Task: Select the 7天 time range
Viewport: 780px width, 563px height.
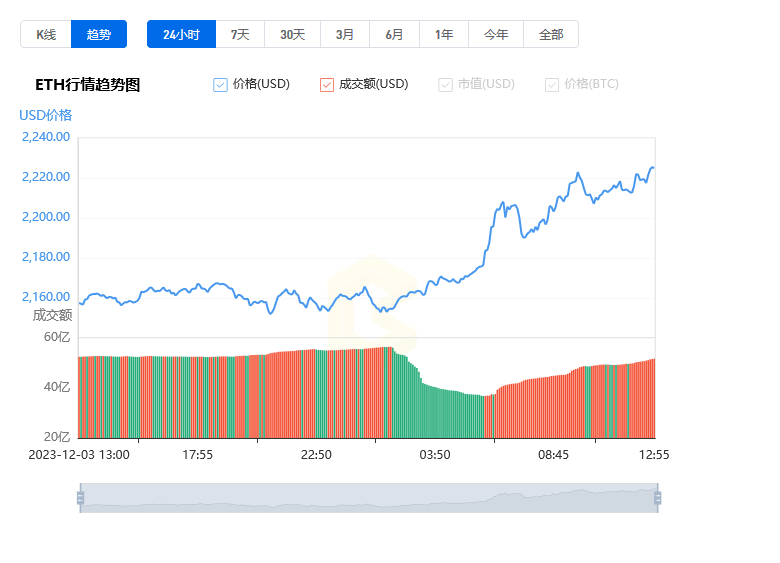Action: (x=240, y=34)
